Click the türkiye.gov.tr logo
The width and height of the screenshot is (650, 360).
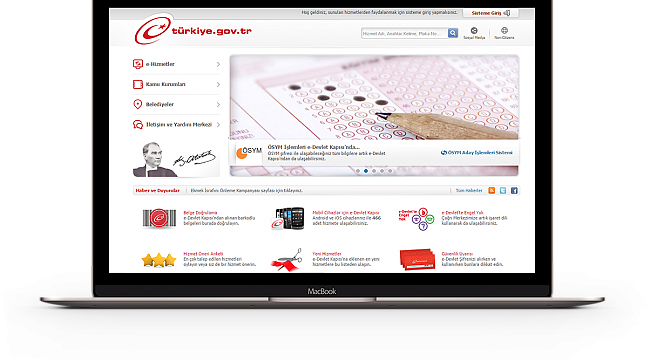point(193,30)
